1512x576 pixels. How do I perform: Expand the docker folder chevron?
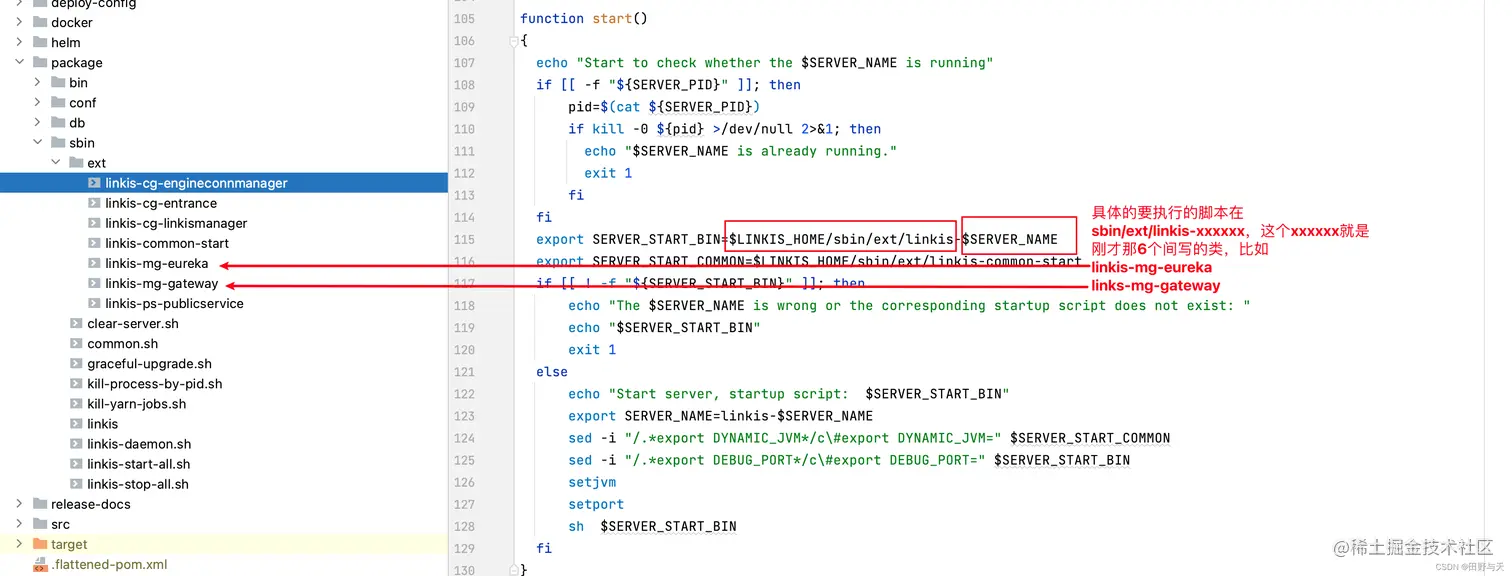point(20,22)
